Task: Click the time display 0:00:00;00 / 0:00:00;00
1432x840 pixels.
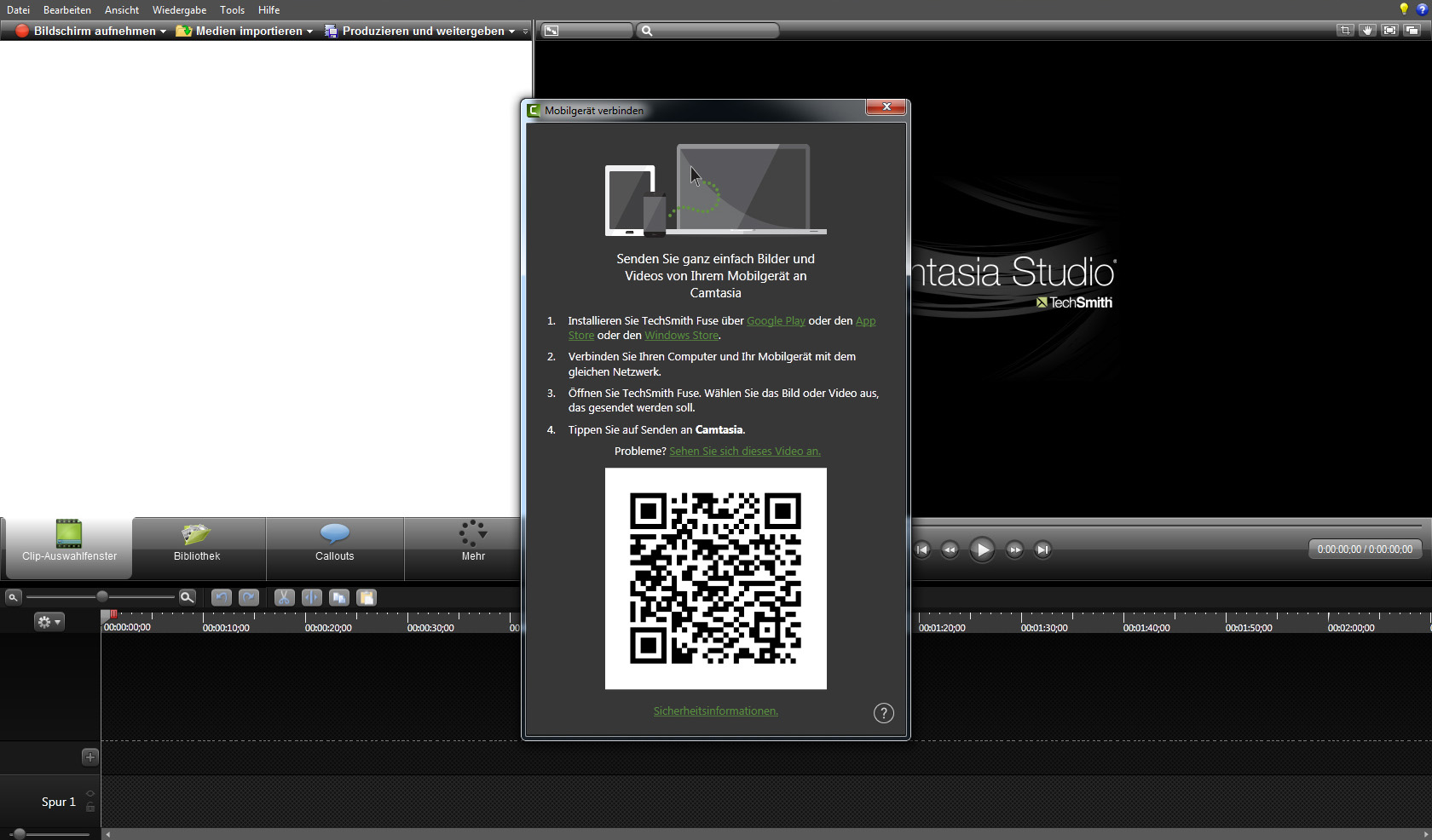Action: [x=1365, y=549]
